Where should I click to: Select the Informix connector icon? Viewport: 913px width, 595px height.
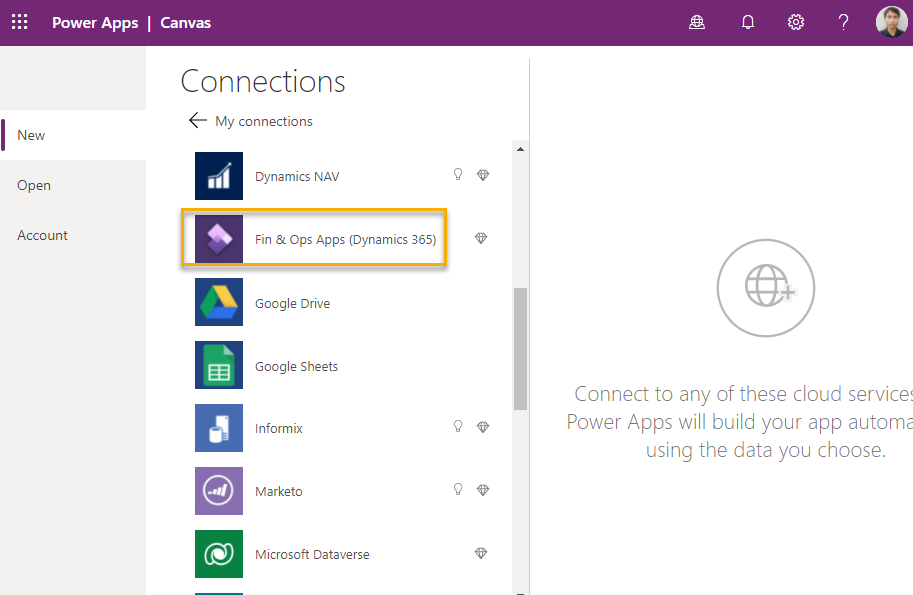click(219, 428)
